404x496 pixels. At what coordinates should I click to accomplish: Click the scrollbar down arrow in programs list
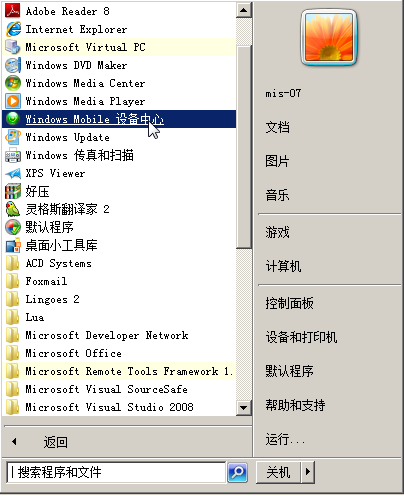(243, 408)
